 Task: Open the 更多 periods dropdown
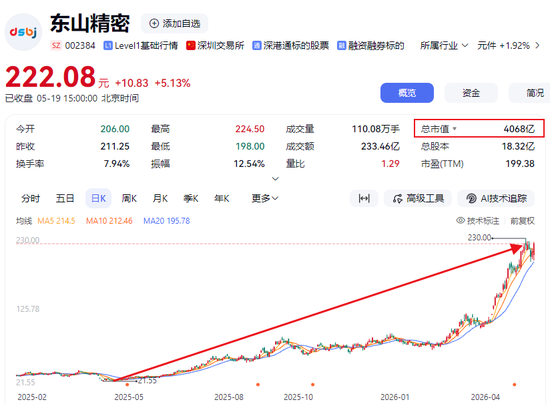pyautogui.click(x=265, y=198)
